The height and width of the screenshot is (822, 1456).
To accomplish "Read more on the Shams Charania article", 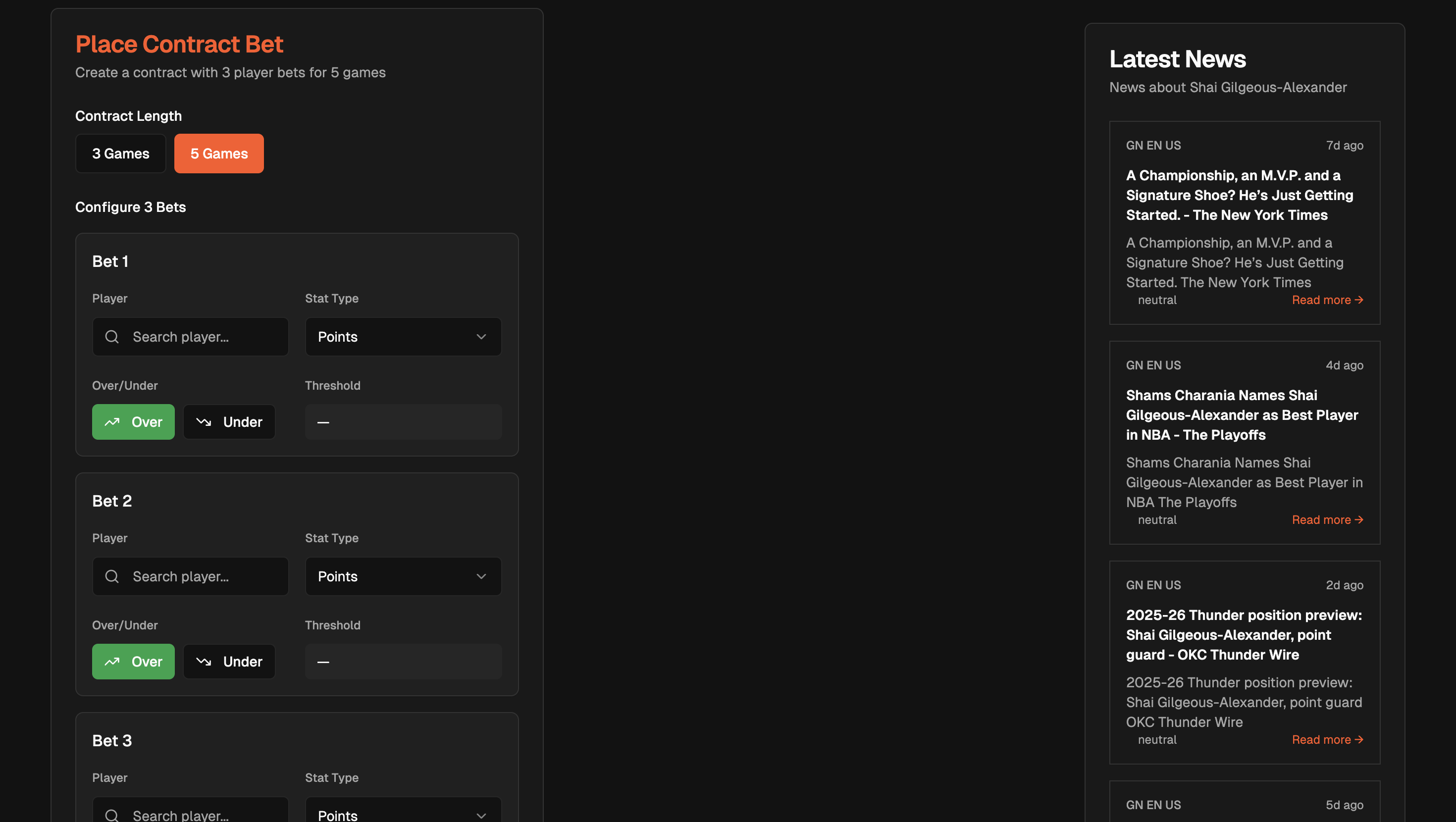I will 1327,519.
